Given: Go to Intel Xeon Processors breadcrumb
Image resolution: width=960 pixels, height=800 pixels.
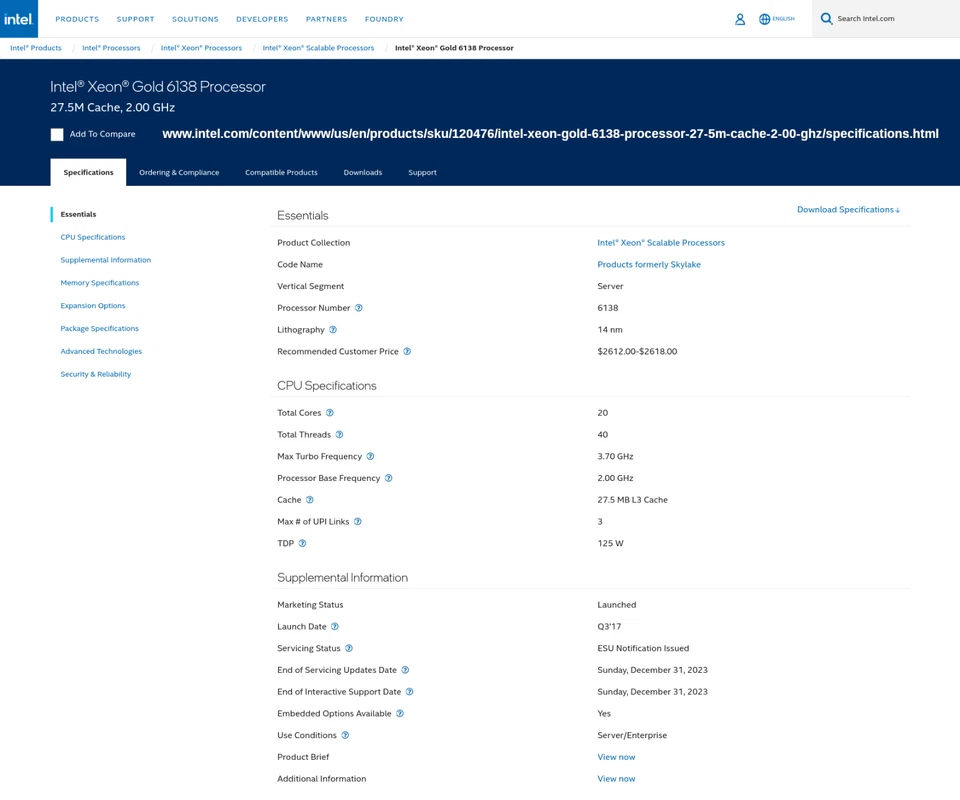Looking at the screenshot, I should tap(201, 48).
